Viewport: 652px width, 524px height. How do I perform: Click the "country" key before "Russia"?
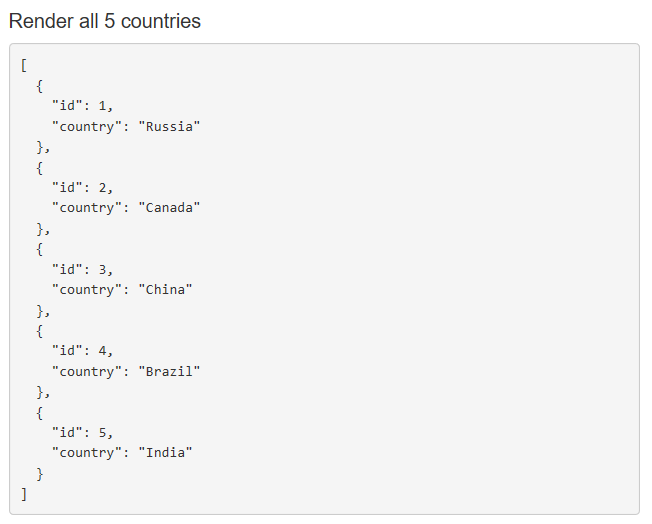pyautogui.click(x=87, y=127)
